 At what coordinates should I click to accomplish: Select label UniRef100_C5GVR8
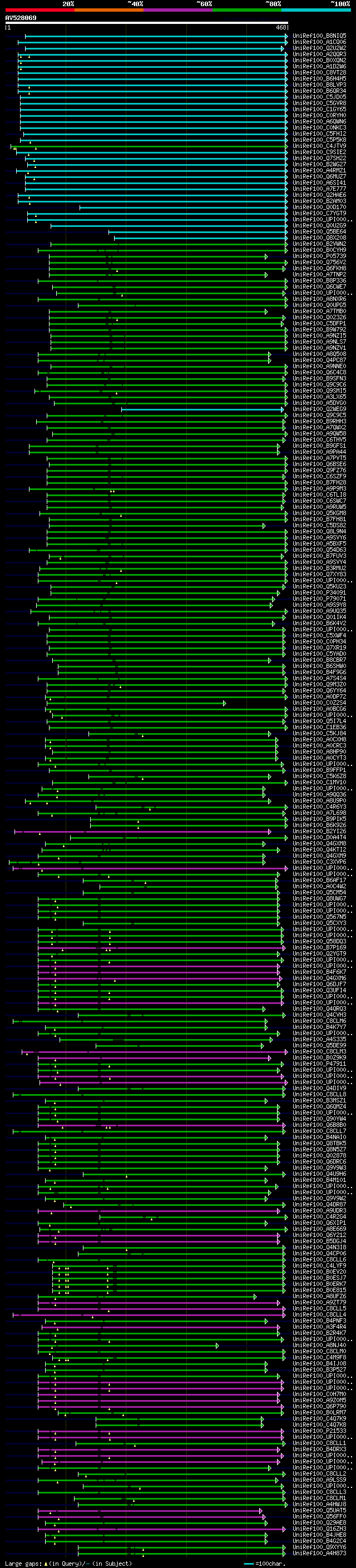click(319, 103)
